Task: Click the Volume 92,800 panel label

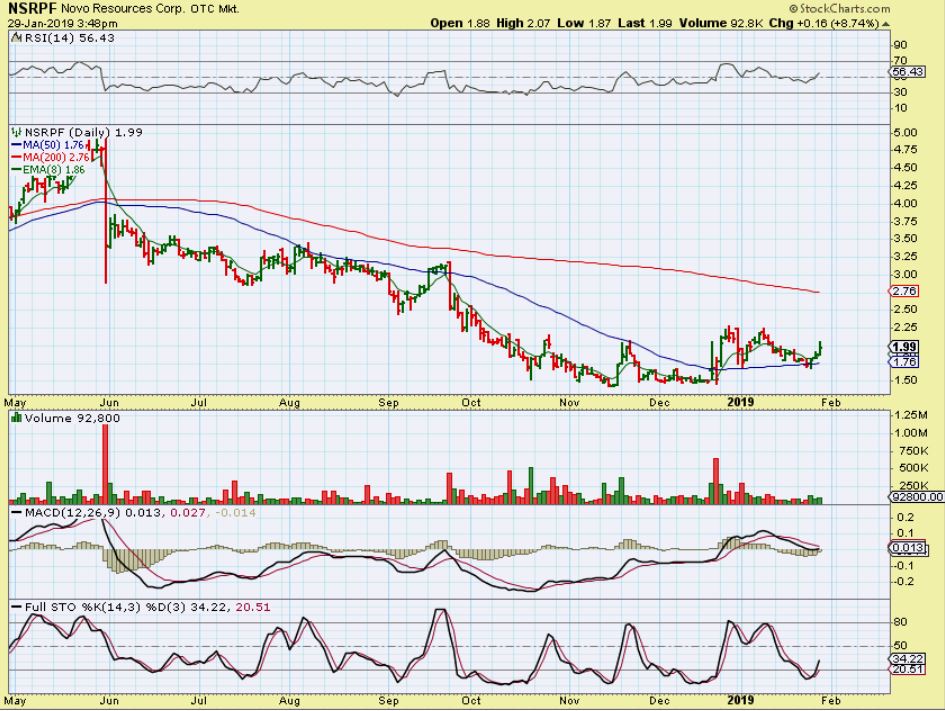Action: (72, 418)
